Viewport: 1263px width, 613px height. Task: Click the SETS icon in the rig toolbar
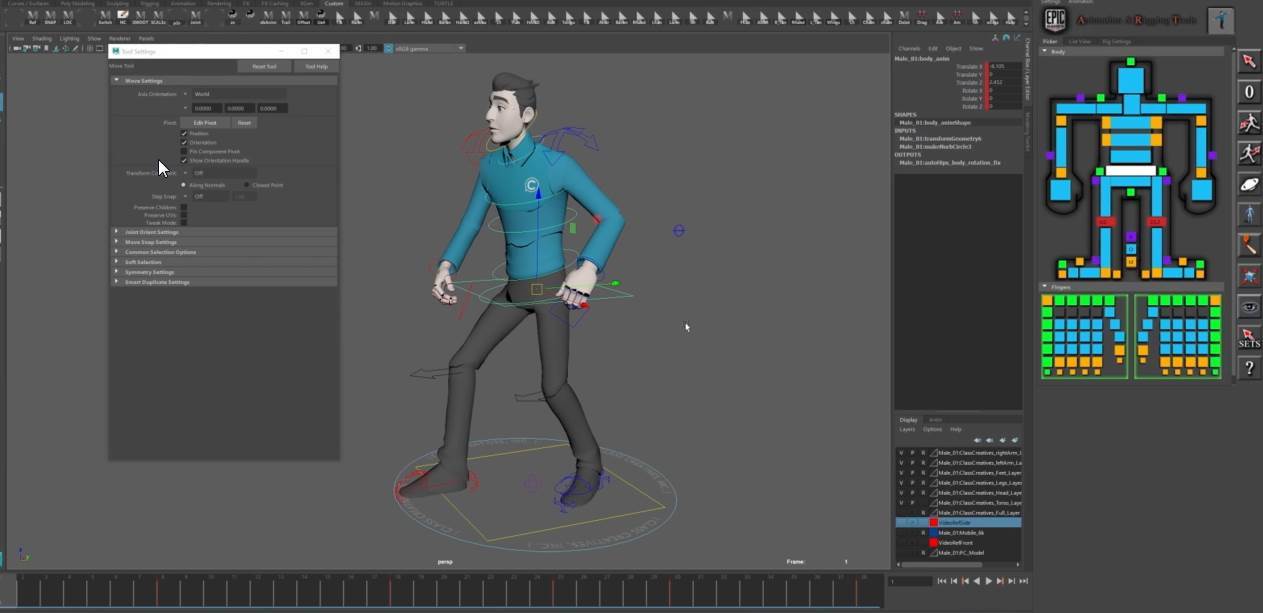coord(1249,338)
